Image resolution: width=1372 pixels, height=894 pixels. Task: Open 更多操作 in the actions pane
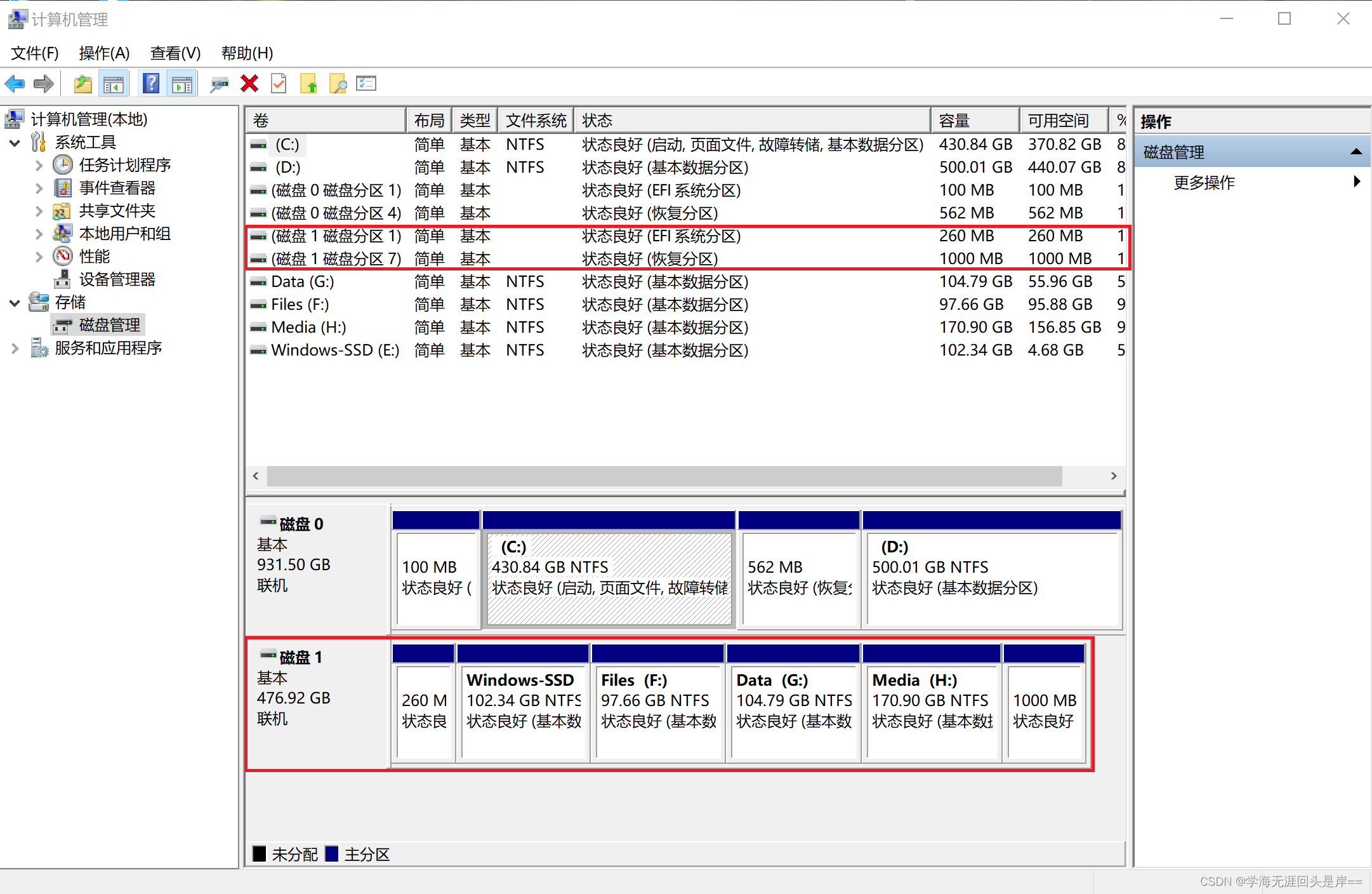tap(1204, 183)
